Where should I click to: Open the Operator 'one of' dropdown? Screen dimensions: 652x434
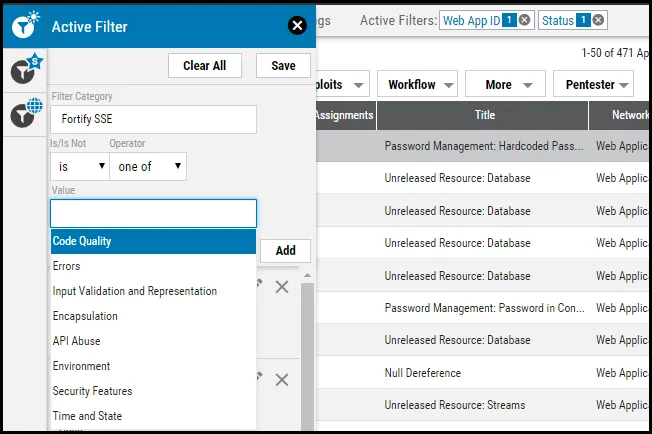tap(148, 166)
